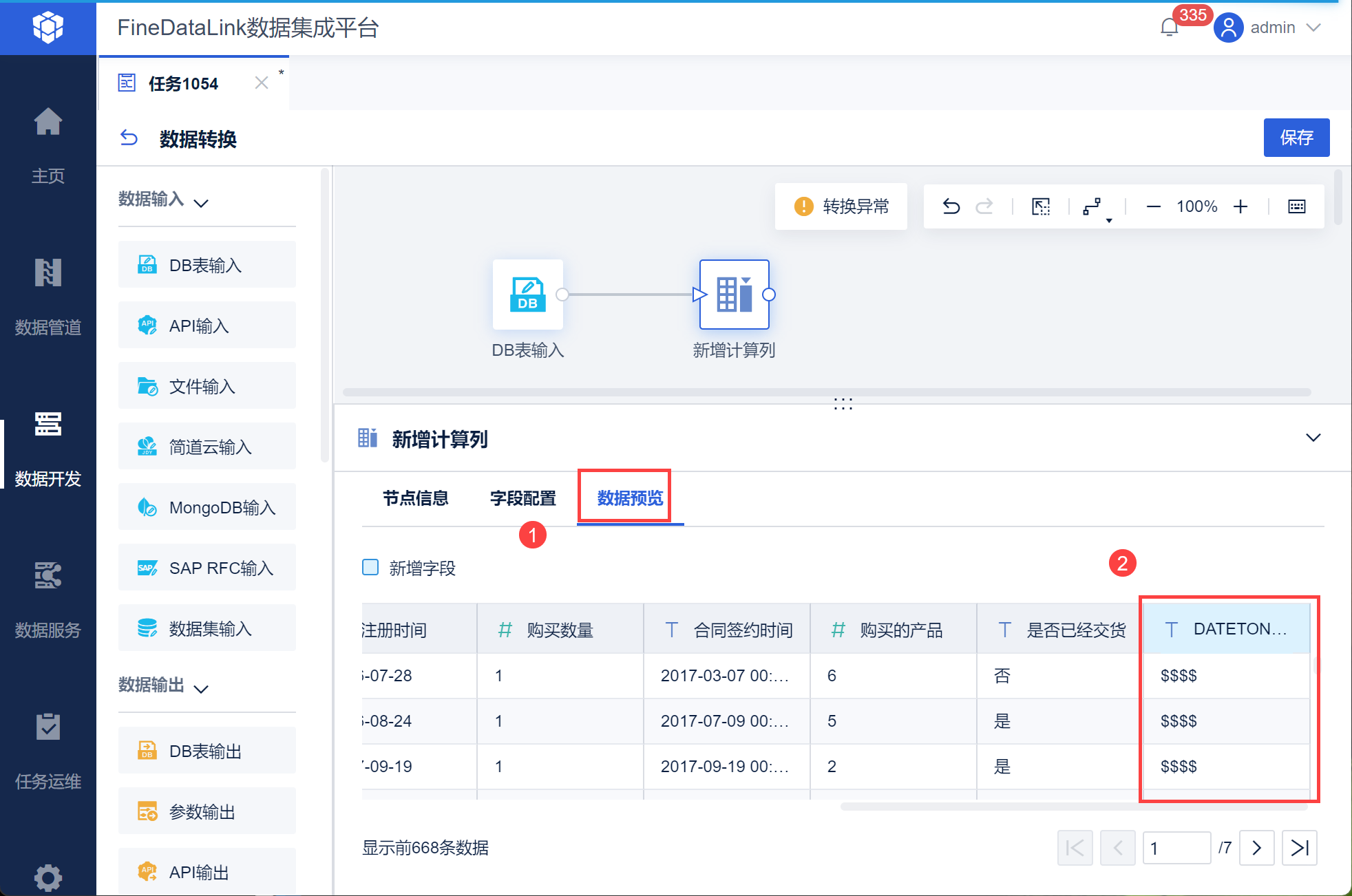
Task: Click the output port of 新增计算列 node
Action: tap(770, 295)
